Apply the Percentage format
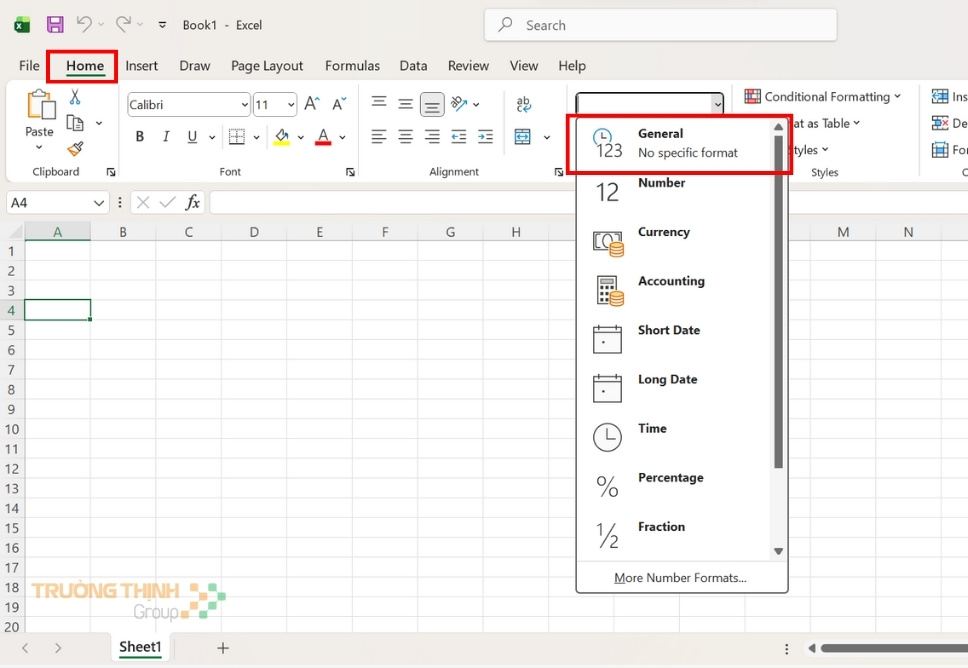The image size is (968, 668). click(670, 478)
